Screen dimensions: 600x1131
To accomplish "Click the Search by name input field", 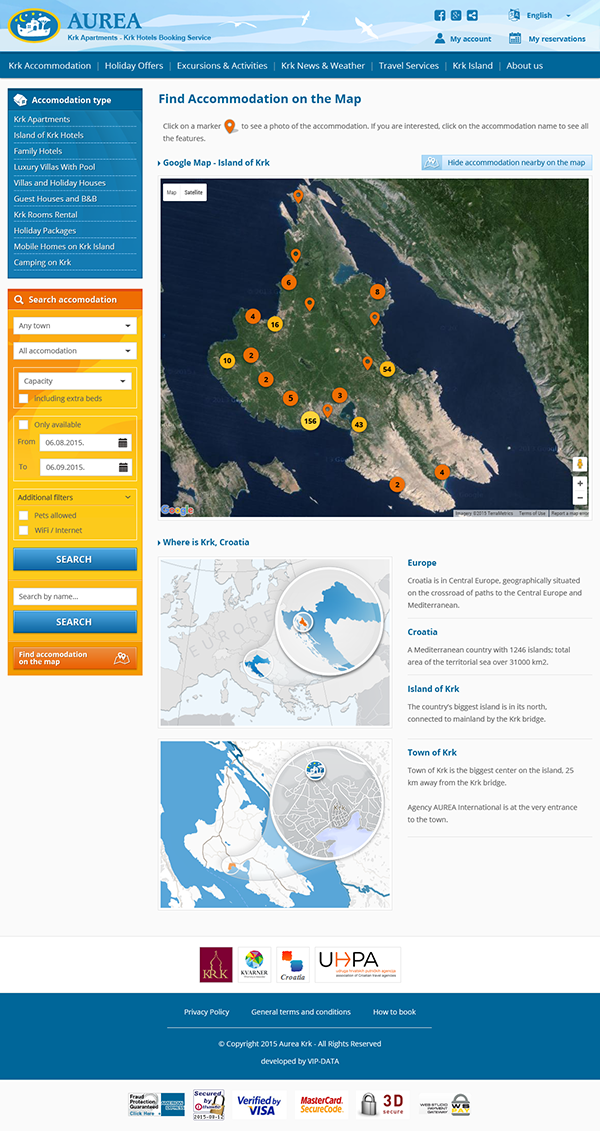I will (x=75, y=597).
